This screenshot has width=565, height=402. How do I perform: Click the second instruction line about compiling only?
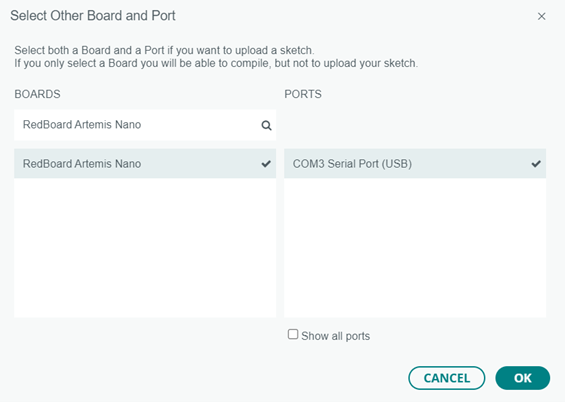[216, 63]
